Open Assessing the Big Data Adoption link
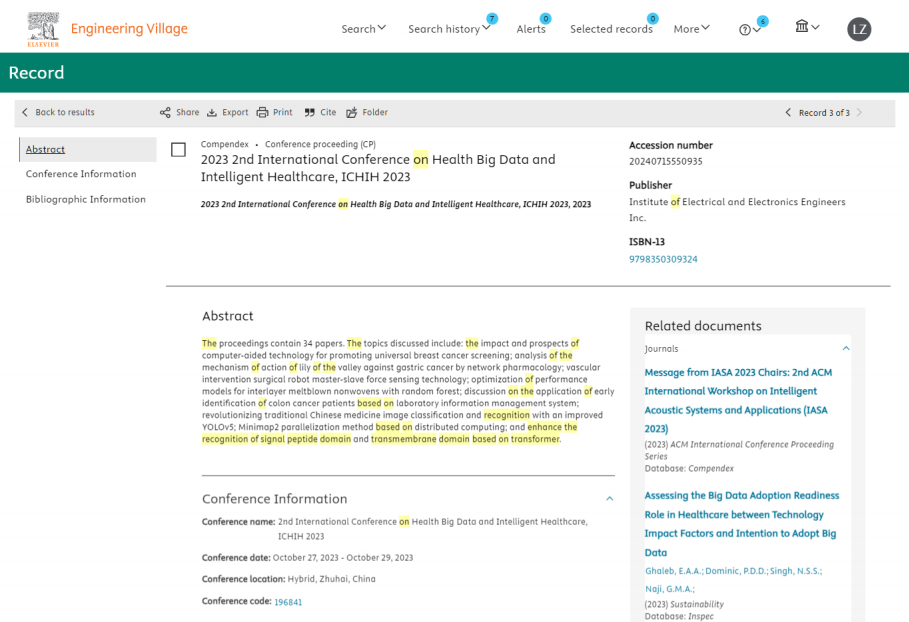Image resolution: width=909 pixels, height=622 pixels. pyautogui.click(x=741, y=524)
